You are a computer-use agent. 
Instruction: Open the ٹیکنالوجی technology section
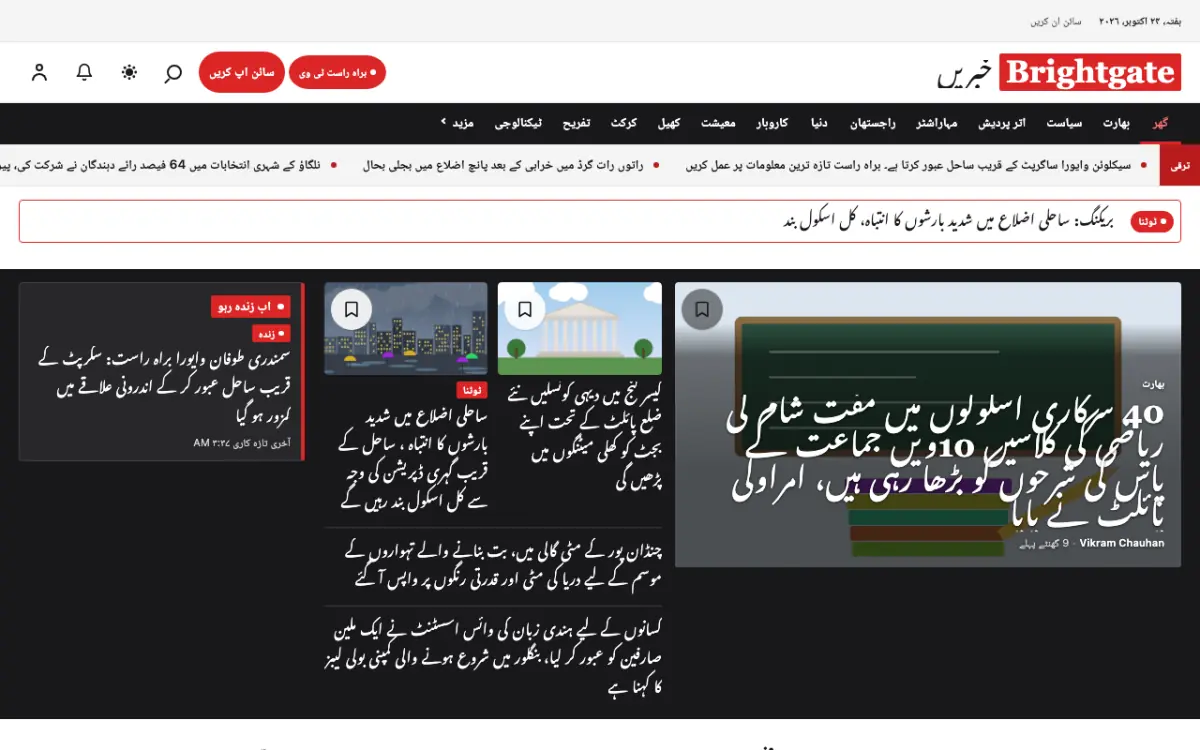pos(520,123)
